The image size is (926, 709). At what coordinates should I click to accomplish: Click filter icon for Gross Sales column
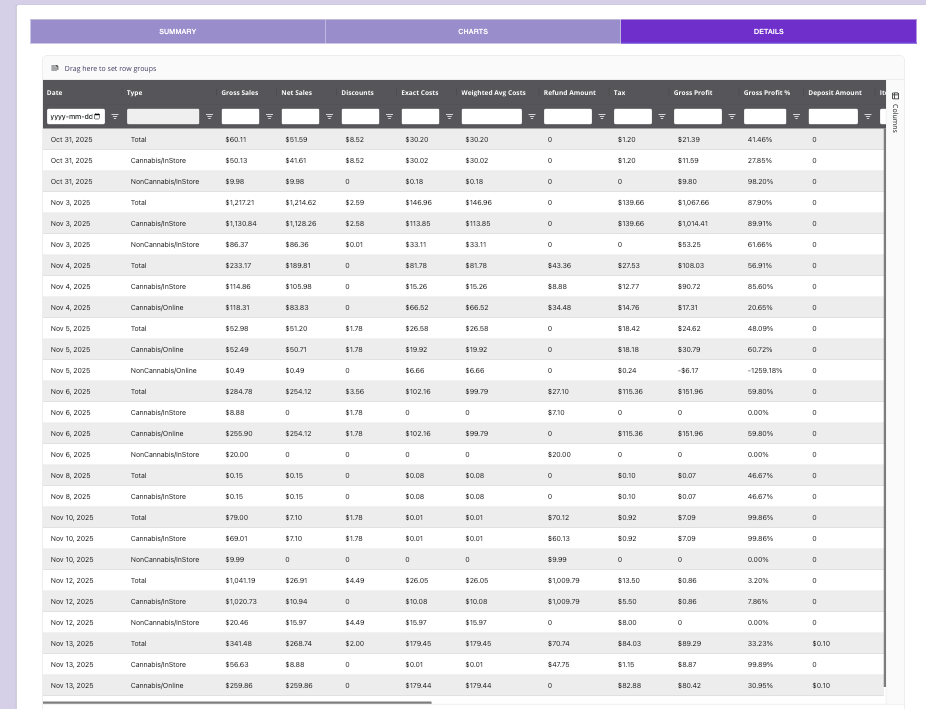(x=269, y=116)
